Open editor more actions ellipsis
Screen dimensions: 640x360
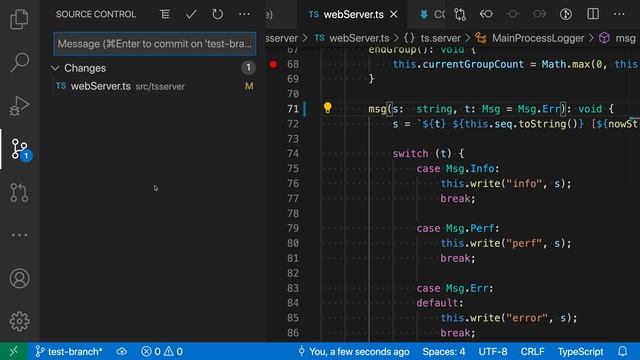pyautogui.click(x=619, y=14)
